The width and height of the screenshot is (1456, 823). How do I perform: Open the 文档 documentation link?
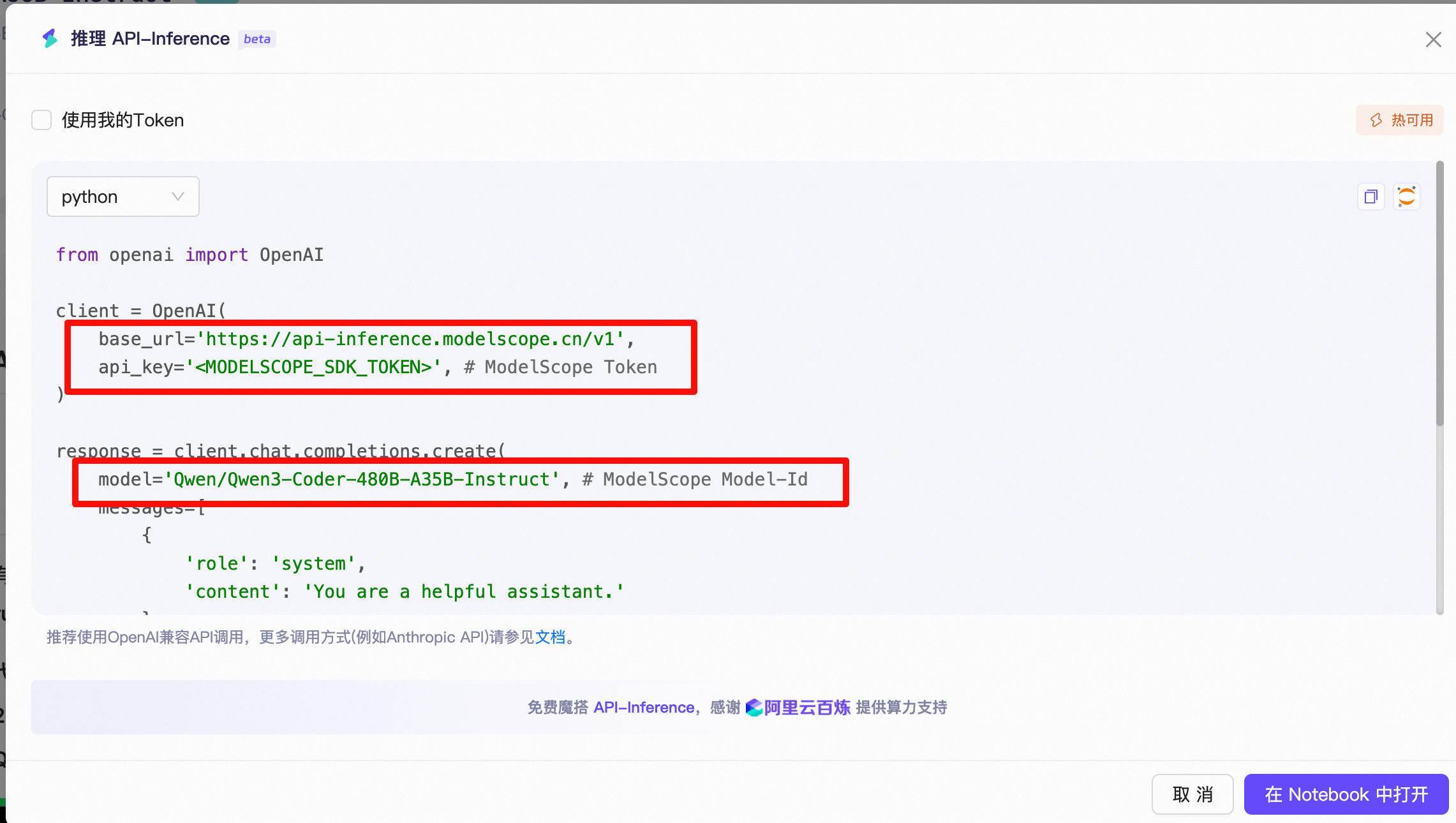click(550, 637)
